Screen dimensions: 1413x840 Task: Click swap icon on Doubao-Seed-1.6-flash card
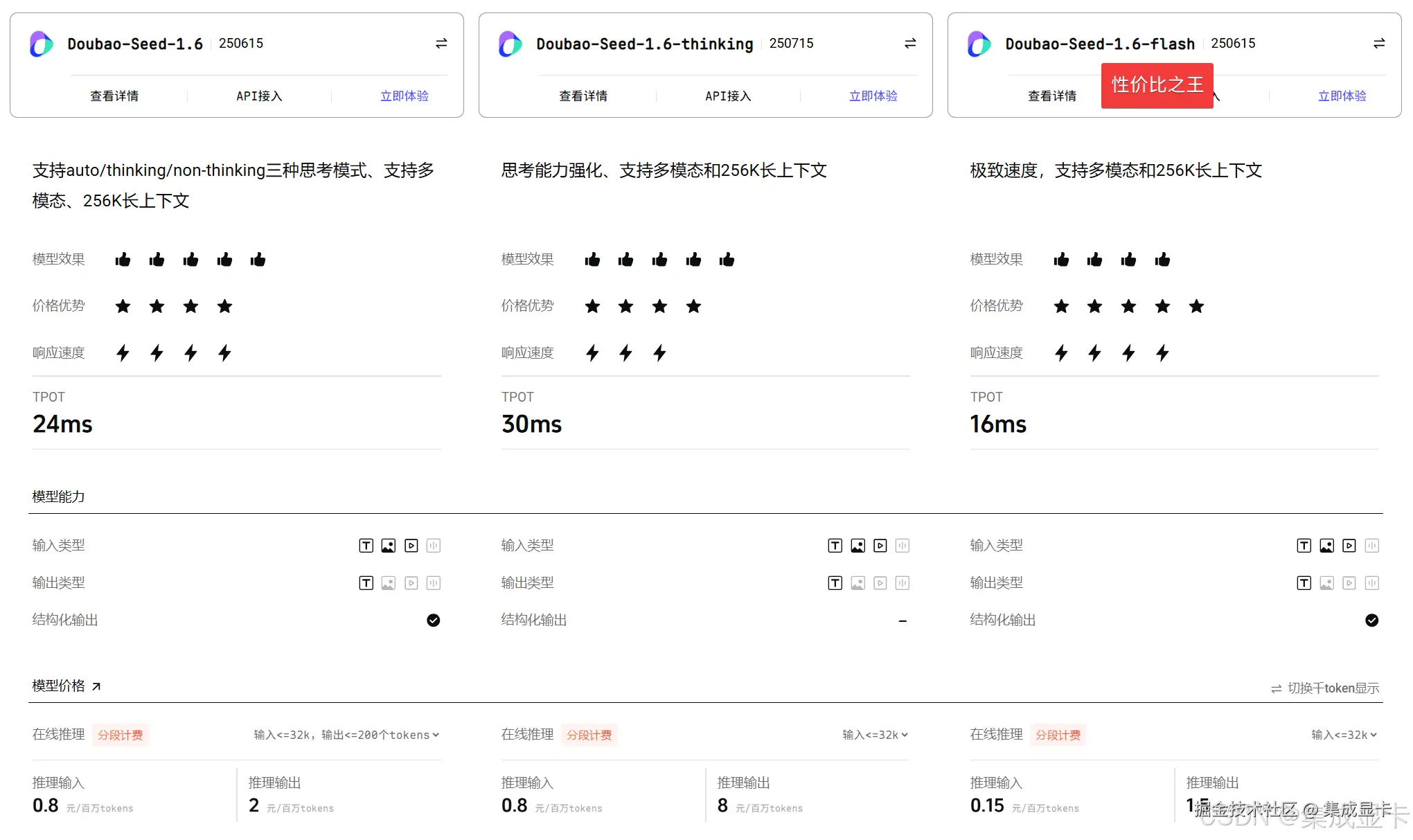pos(1379,44)
